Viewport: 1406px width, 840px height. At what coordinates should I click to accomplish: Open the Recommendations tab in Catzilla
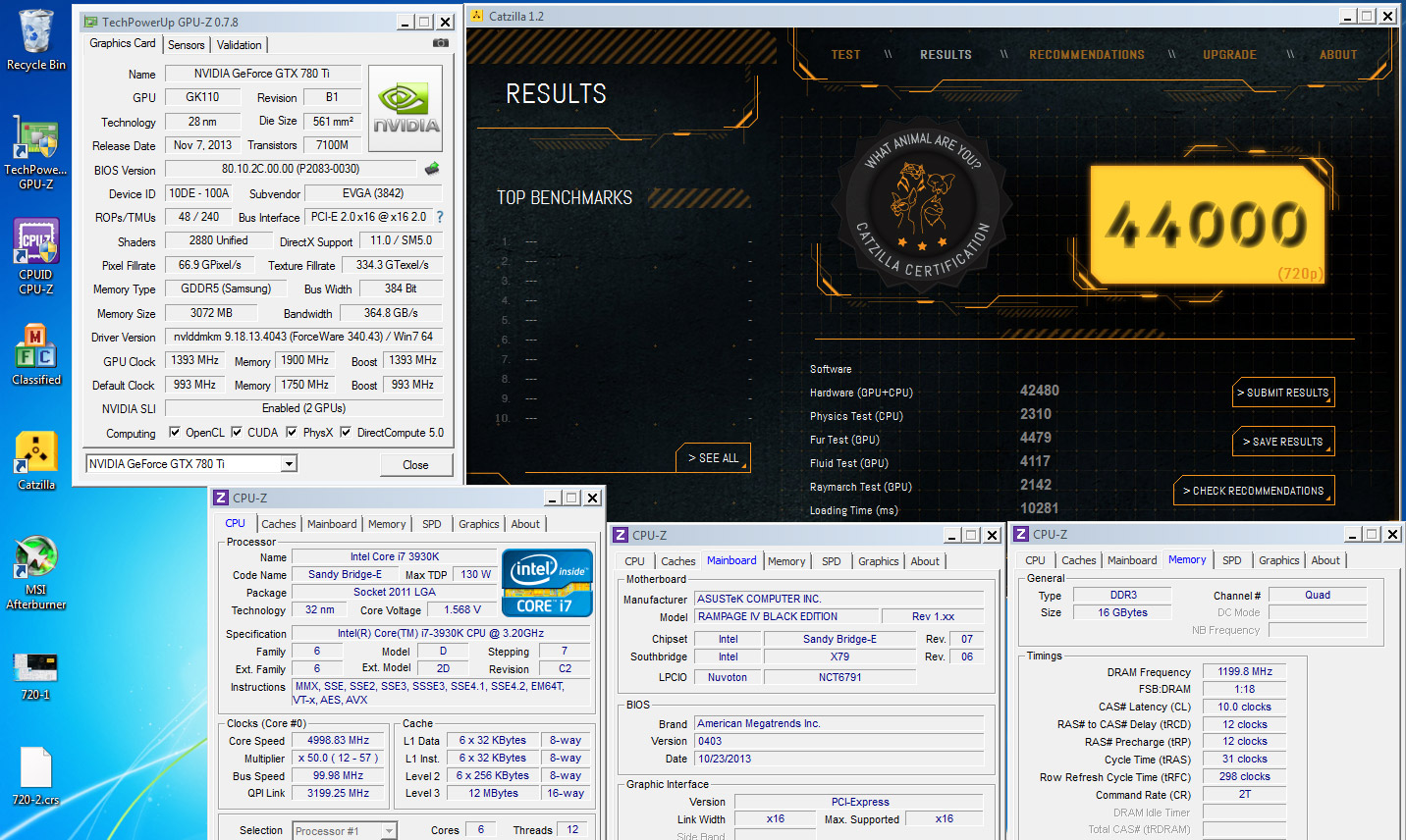(1086, 55)
